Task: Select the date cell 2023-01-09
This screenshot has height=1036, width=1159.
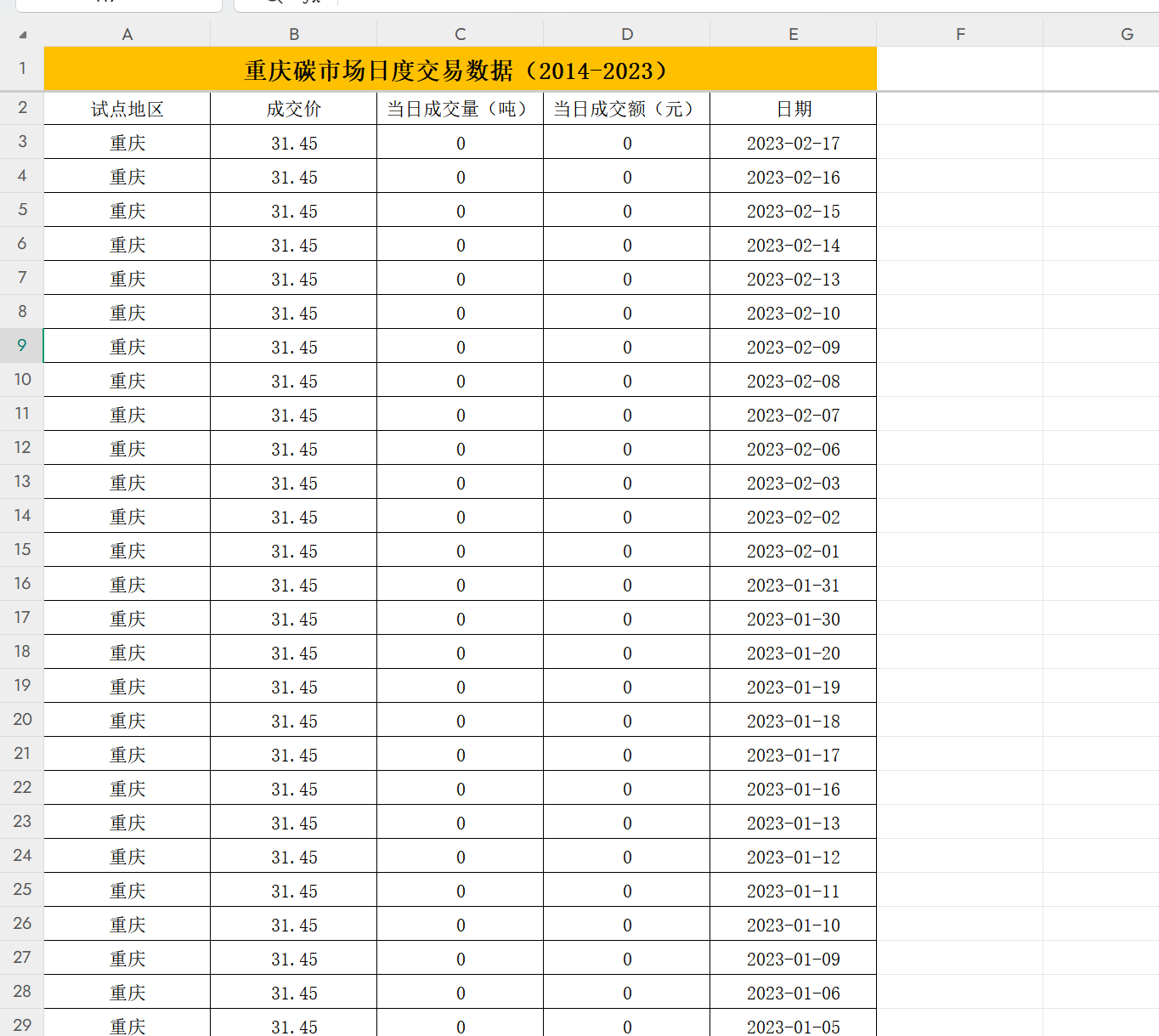Action: tap(794, 959)
